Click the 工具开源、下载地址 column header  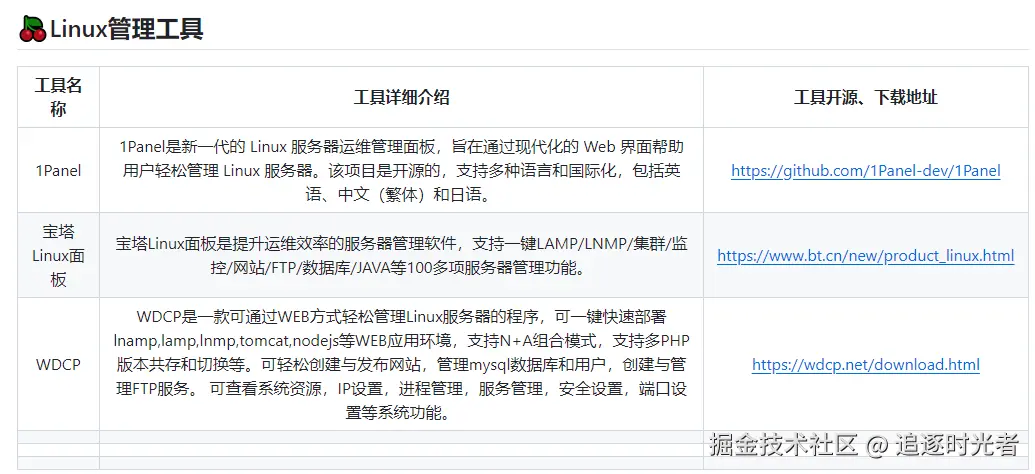865,98
